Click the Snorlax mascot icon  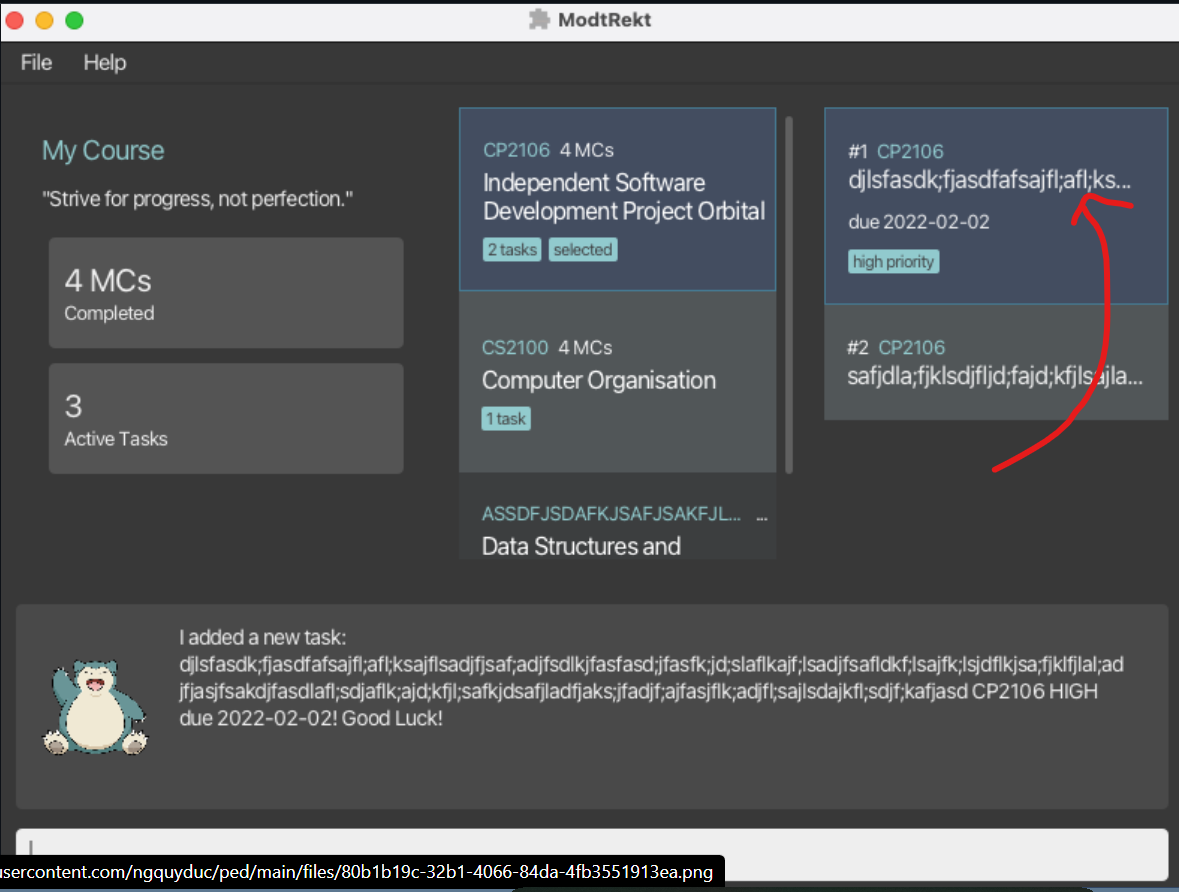tap(96, 699)
